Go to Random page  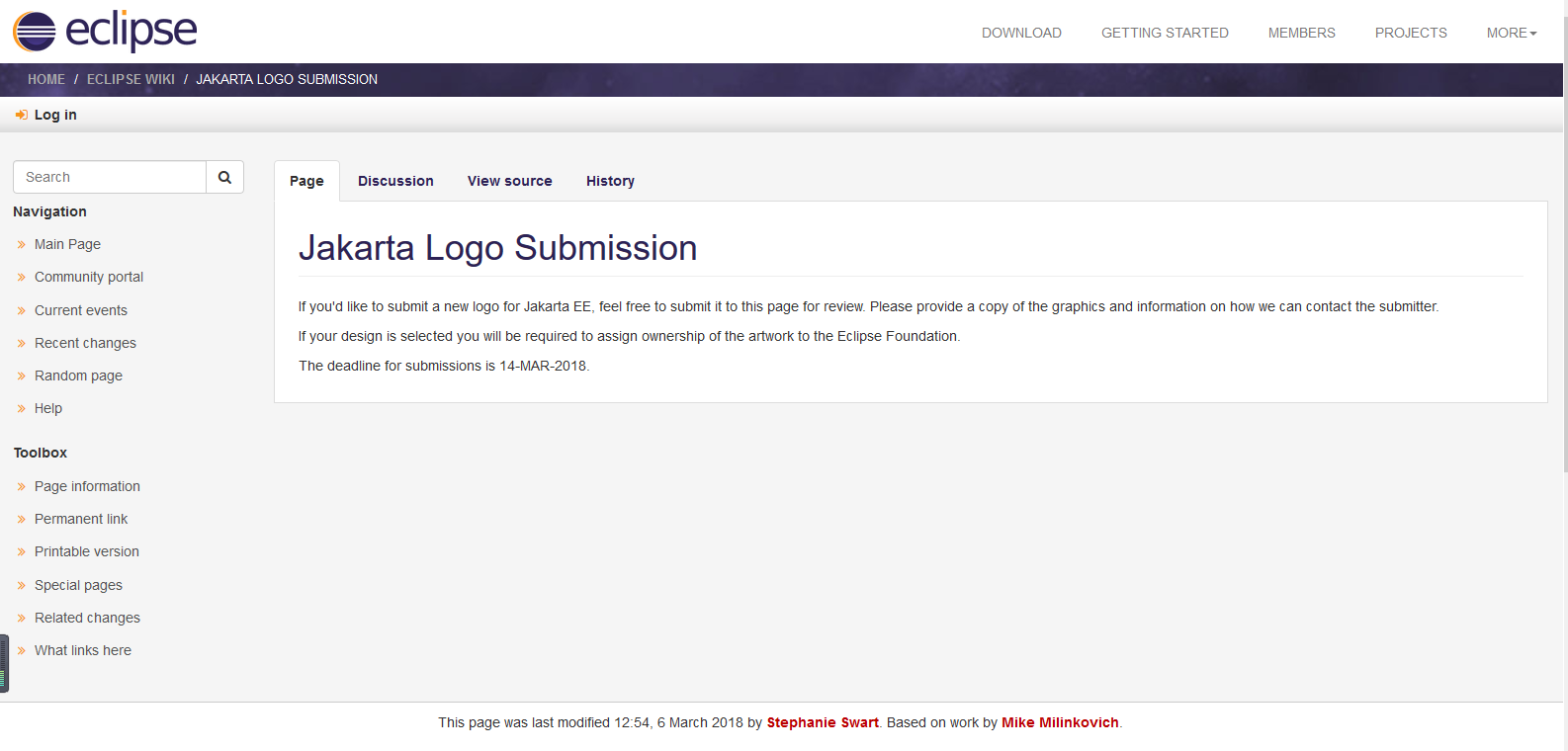point(78,375)
